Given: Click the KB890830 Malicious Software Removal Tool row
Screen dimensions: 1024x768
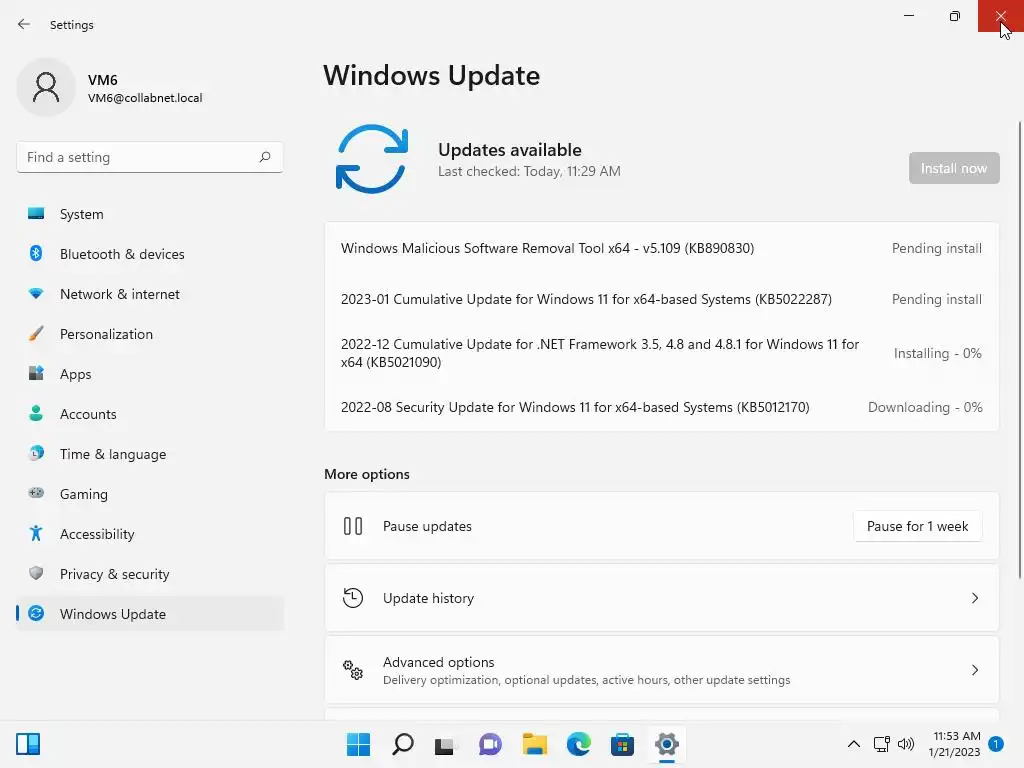Looking at the screenshot, I should point(661,248).
